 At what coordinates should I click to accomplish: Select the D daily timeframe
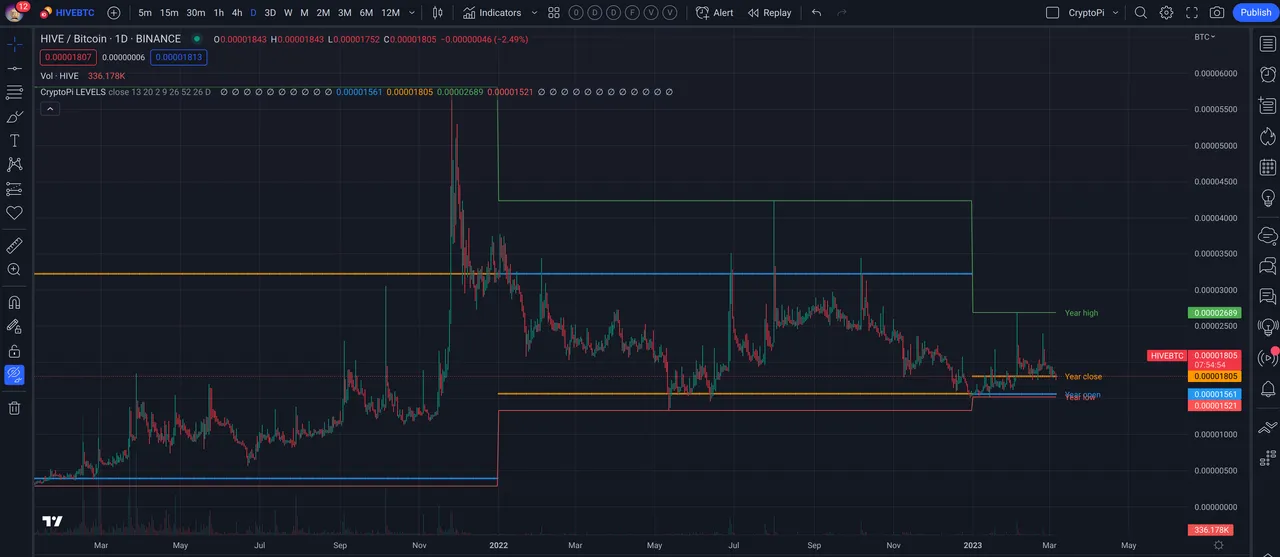click(x=253, y=13)
